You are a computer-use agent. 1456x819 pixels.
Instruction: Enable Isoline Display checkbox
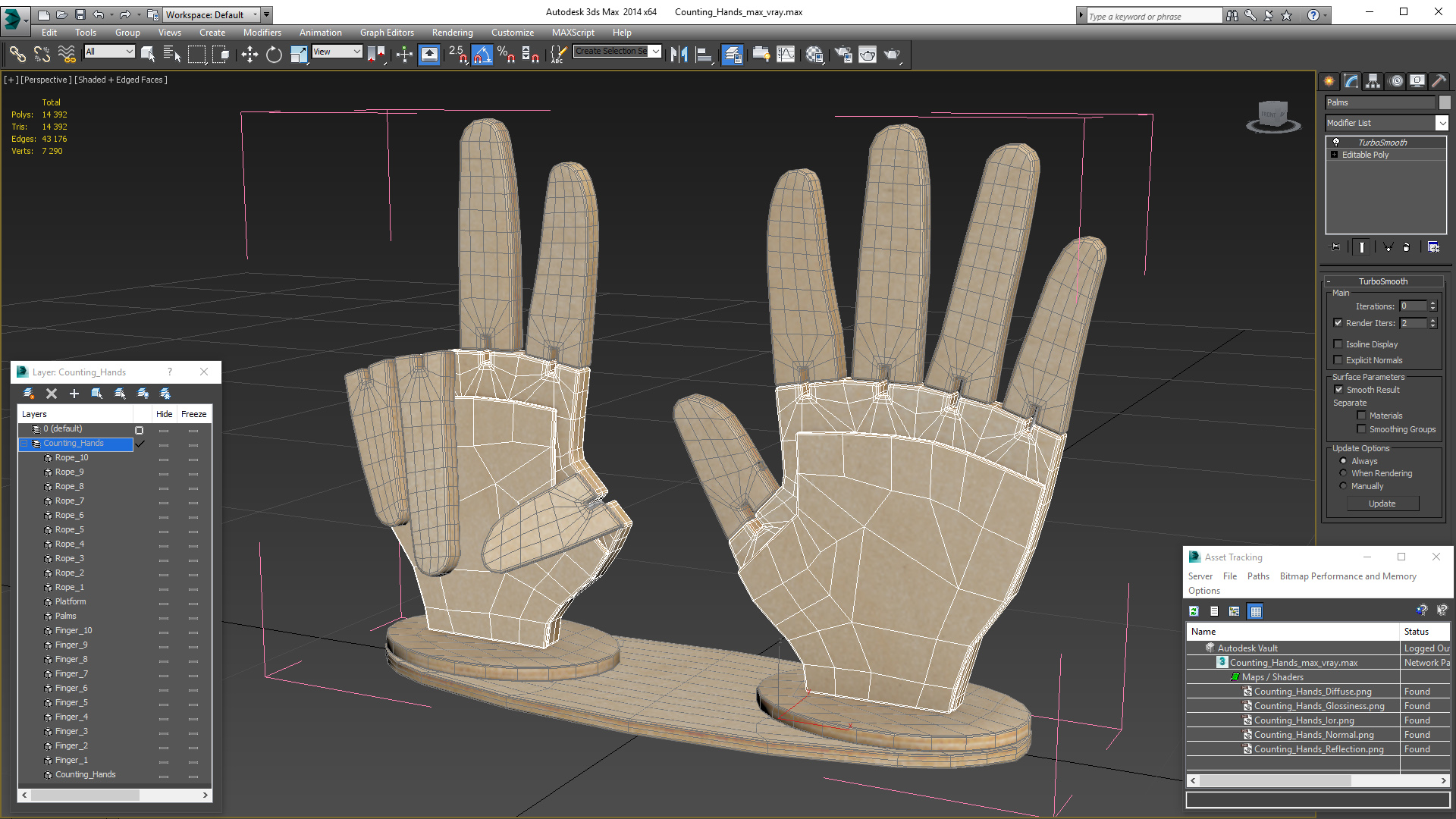pyautogui.click(x=1338, y=344)
